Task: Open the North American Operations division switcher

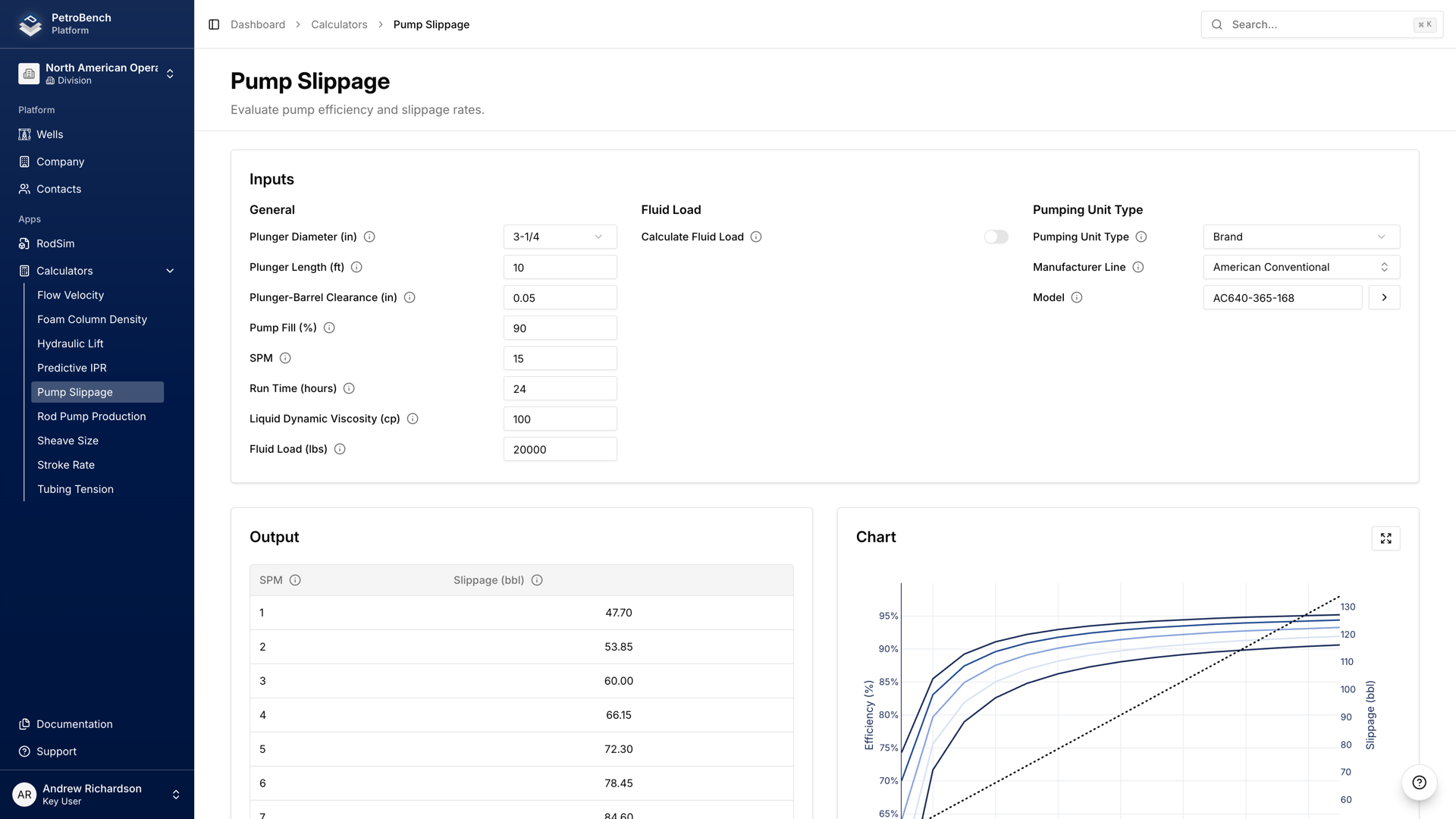Action: 171,73
